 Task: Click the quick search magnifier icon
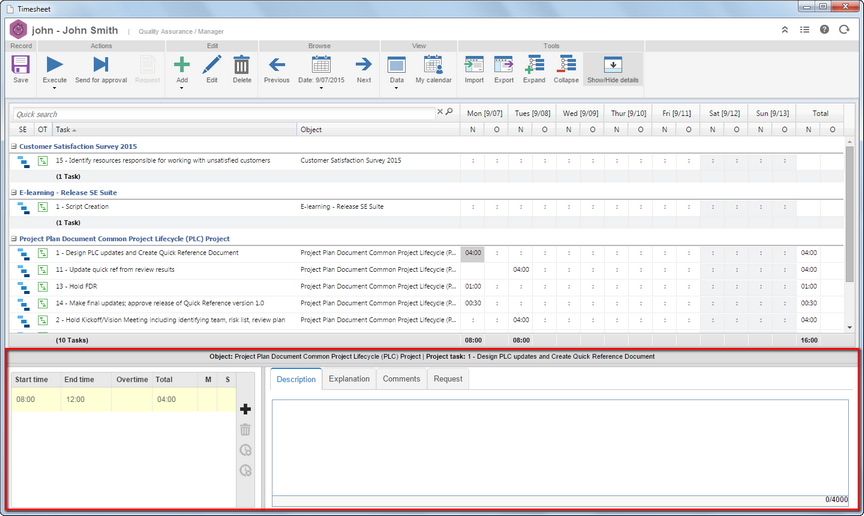(449, 112)
